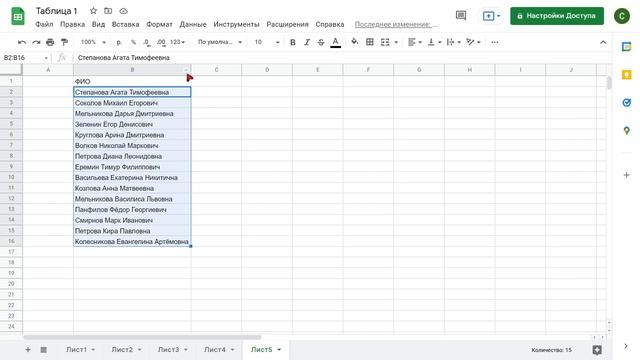Open font size 10 dropdown
This screenshot has height=360, width=640.
[267, 42]
